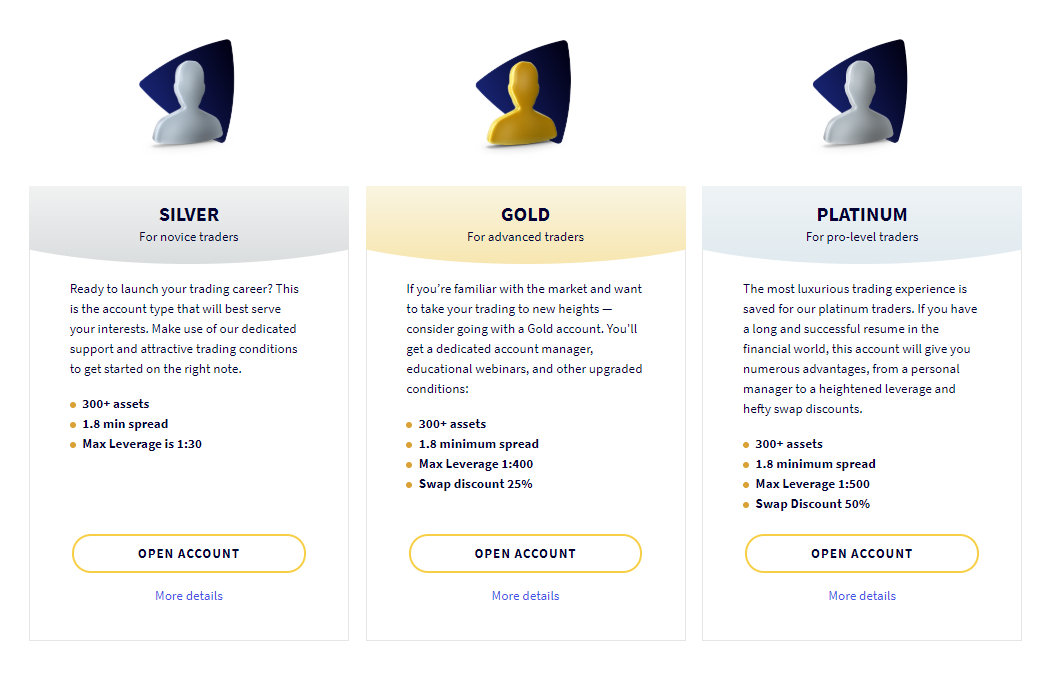Click 'Max Leverage 1:400' bullet item
Viewport: 1057px width, 678px height.
click(x=475, y=464)
